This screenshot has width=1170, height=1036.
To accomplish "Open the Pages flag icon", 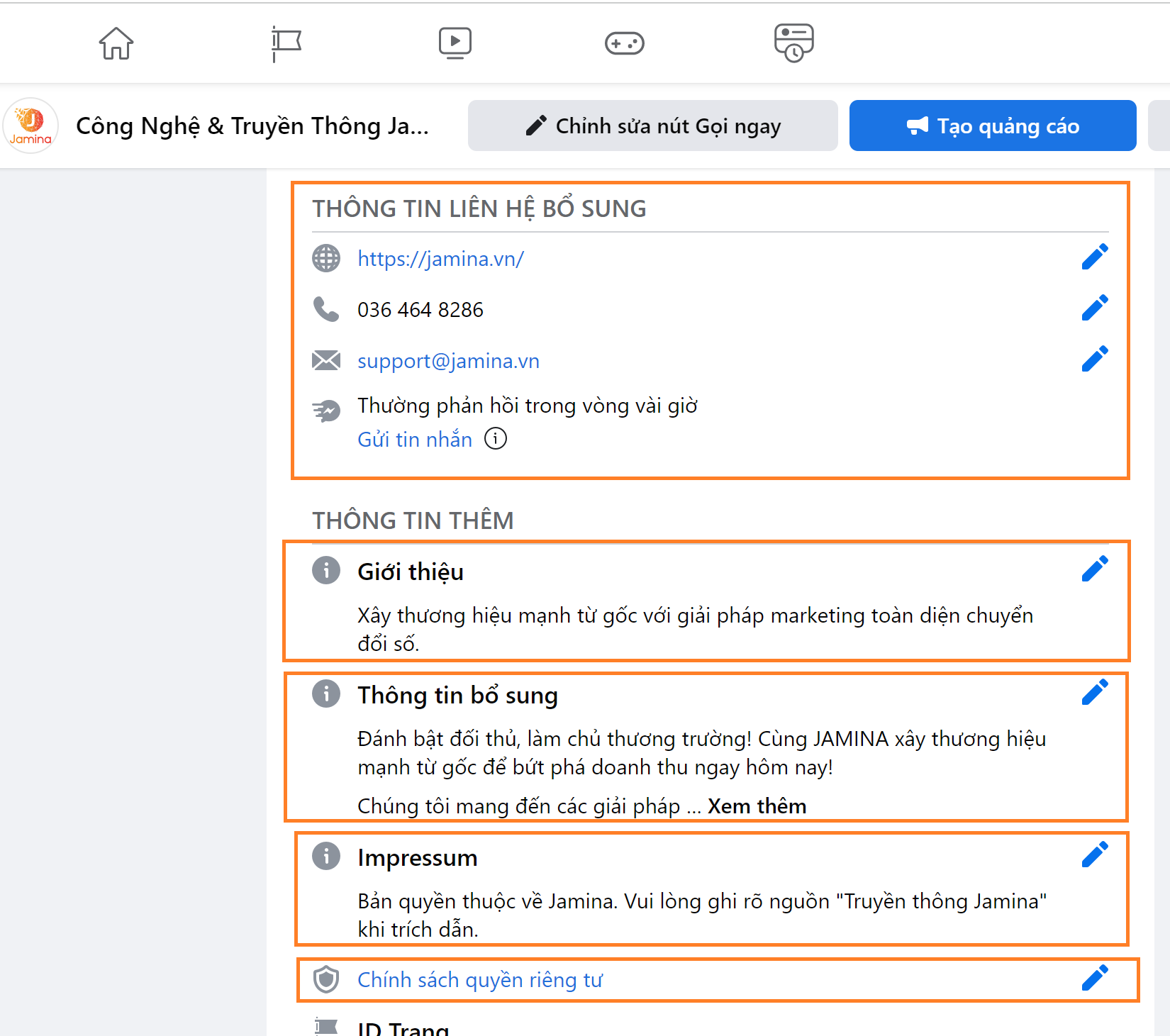I will (286, 43).
